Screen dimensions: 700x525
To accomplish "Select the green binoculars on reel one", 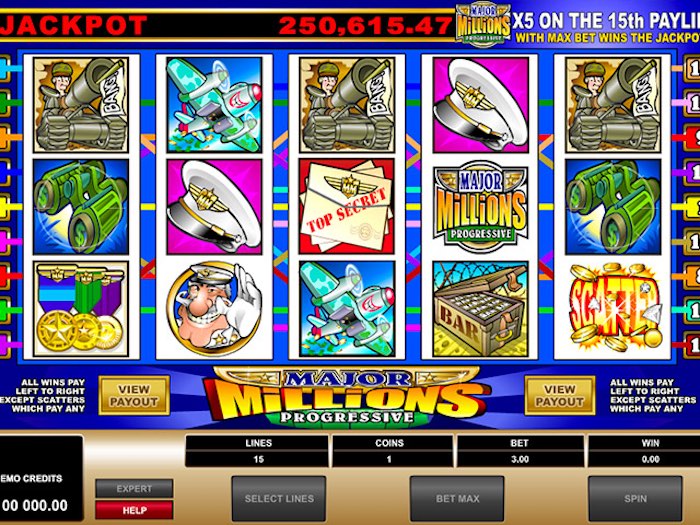I will 80,207.
